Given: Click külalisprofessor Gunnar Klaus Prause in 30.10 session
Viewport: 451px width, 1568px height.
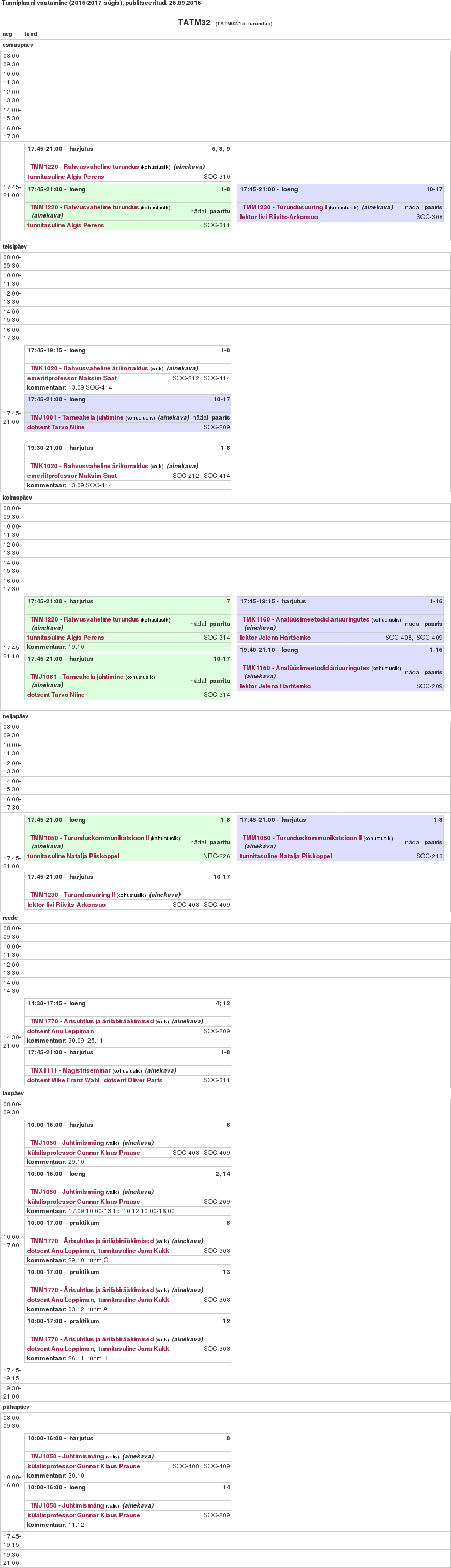Looking at the screenshot, I should (83, 1467).
